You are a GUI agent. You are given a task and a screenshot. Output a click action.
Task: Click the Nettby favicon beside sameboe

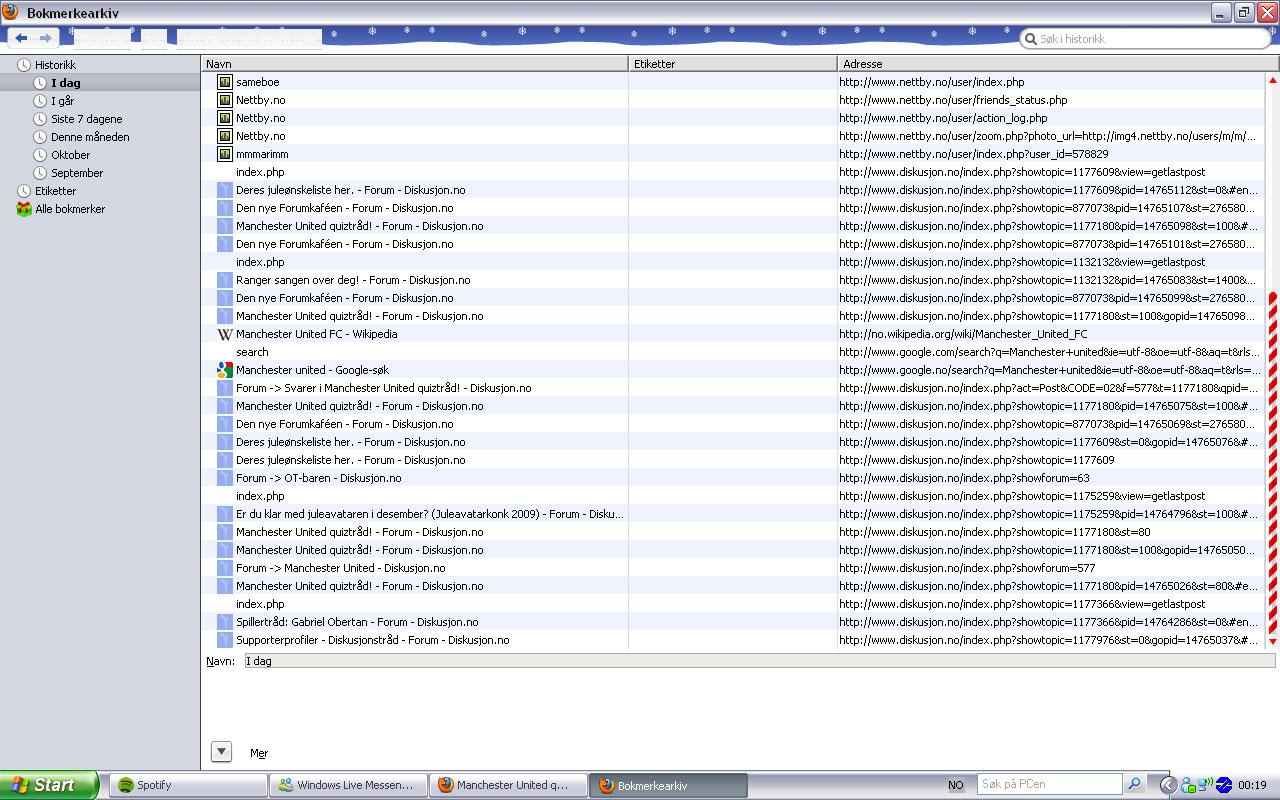[225, 82]
